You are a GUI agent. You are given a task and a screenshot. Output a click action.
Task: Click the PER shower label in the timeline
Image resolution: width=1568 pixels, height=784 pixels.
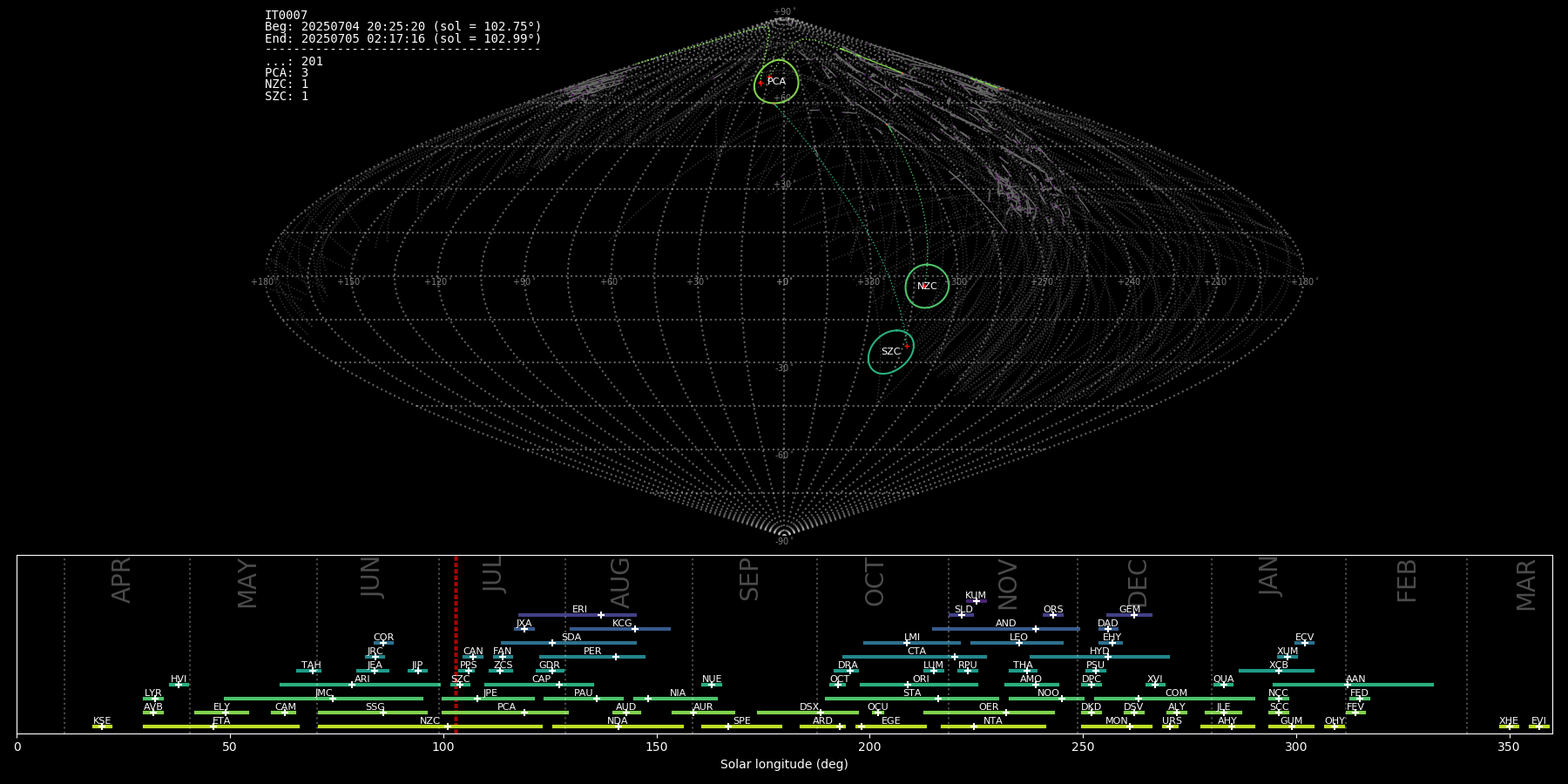(592, 651)
